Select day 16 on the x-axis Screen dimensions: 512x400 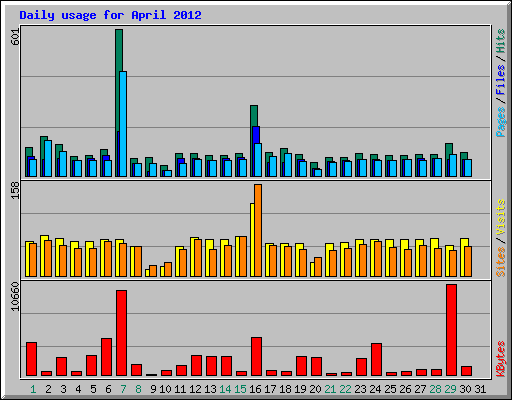point(255,389)
